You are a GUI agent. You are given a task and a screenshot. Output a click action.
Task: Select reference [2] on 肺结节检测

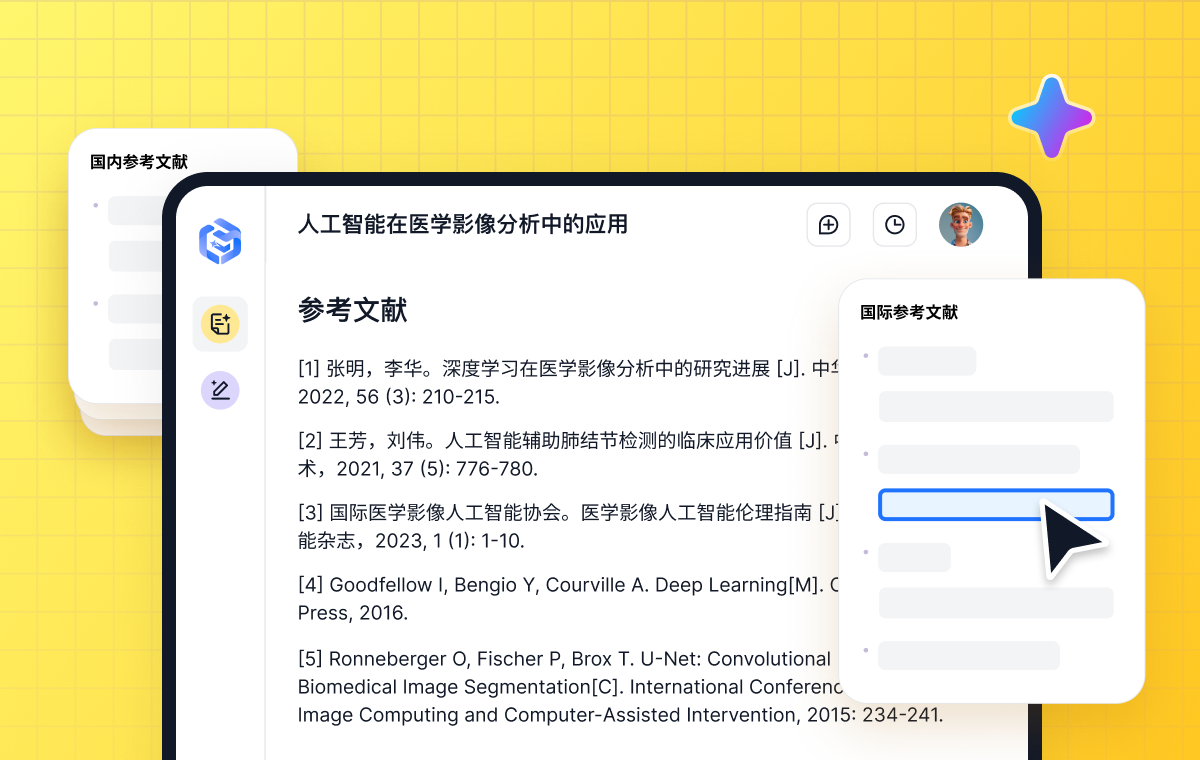tap(560, 454)
